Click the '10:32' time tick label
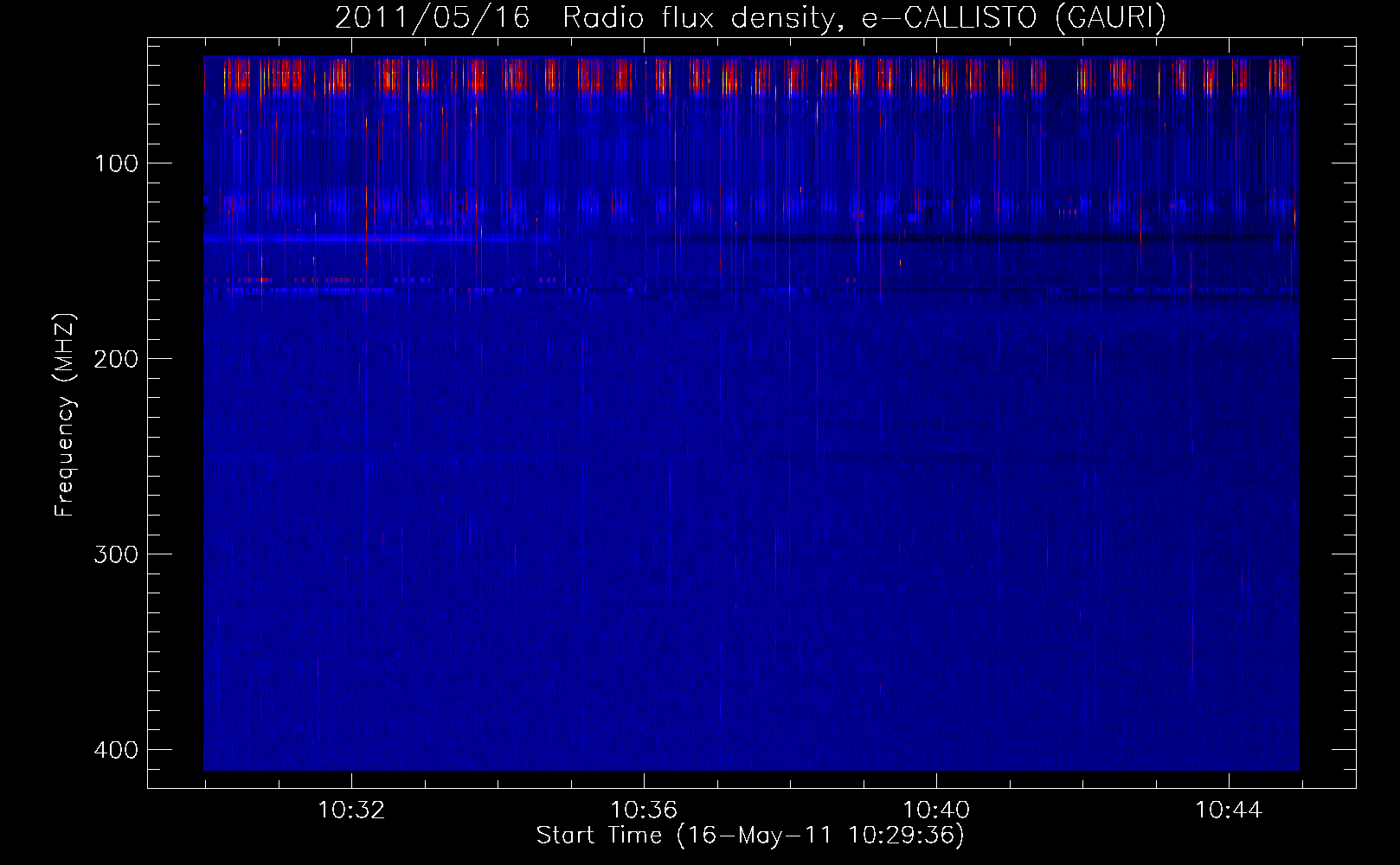The height and width of the screenshot is (865, 1400). point(351,811)
